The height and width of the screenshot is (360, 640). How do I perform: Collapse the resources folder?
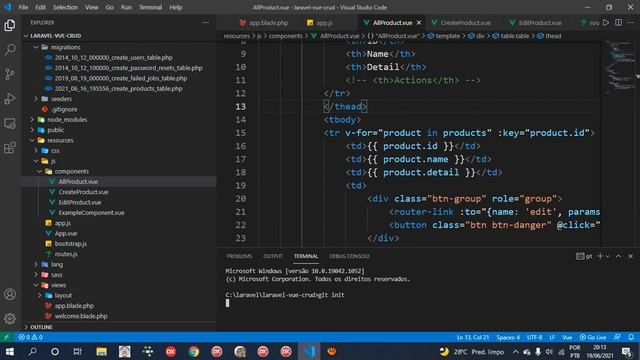[32, 140]
